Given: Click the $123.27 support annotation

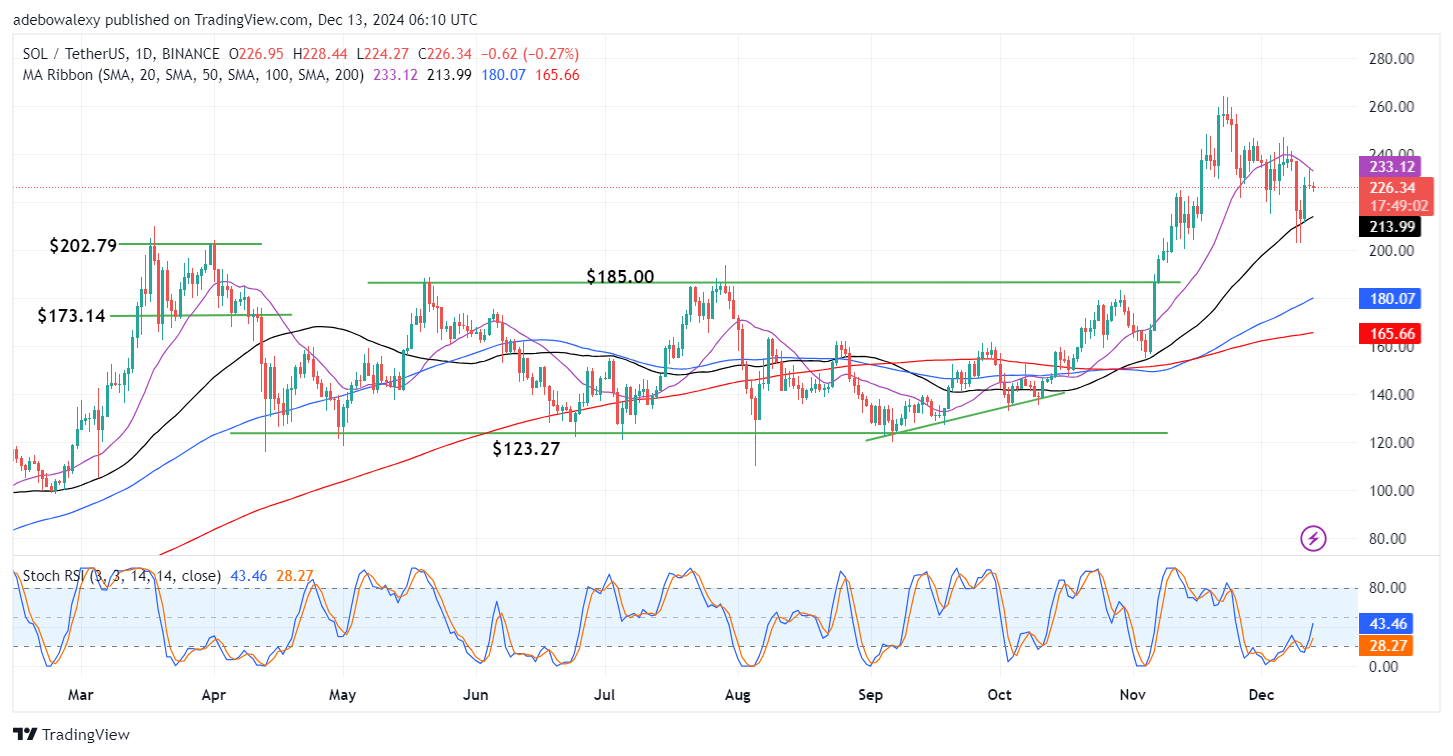Looking at the screenshot, I should click(x=526, y=450).
